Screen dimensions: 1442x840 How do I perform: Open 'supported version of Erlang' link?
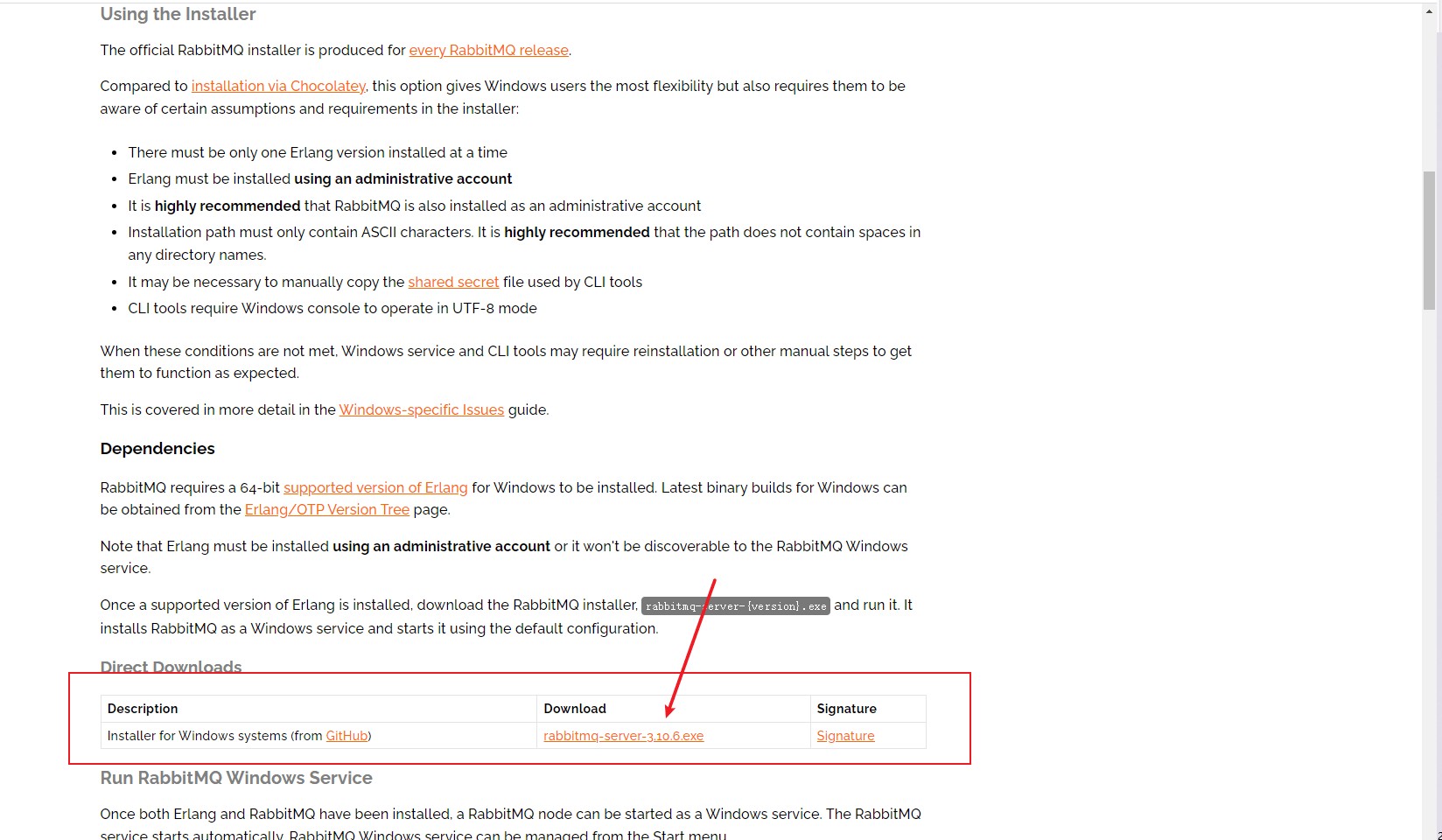(375, 488)
